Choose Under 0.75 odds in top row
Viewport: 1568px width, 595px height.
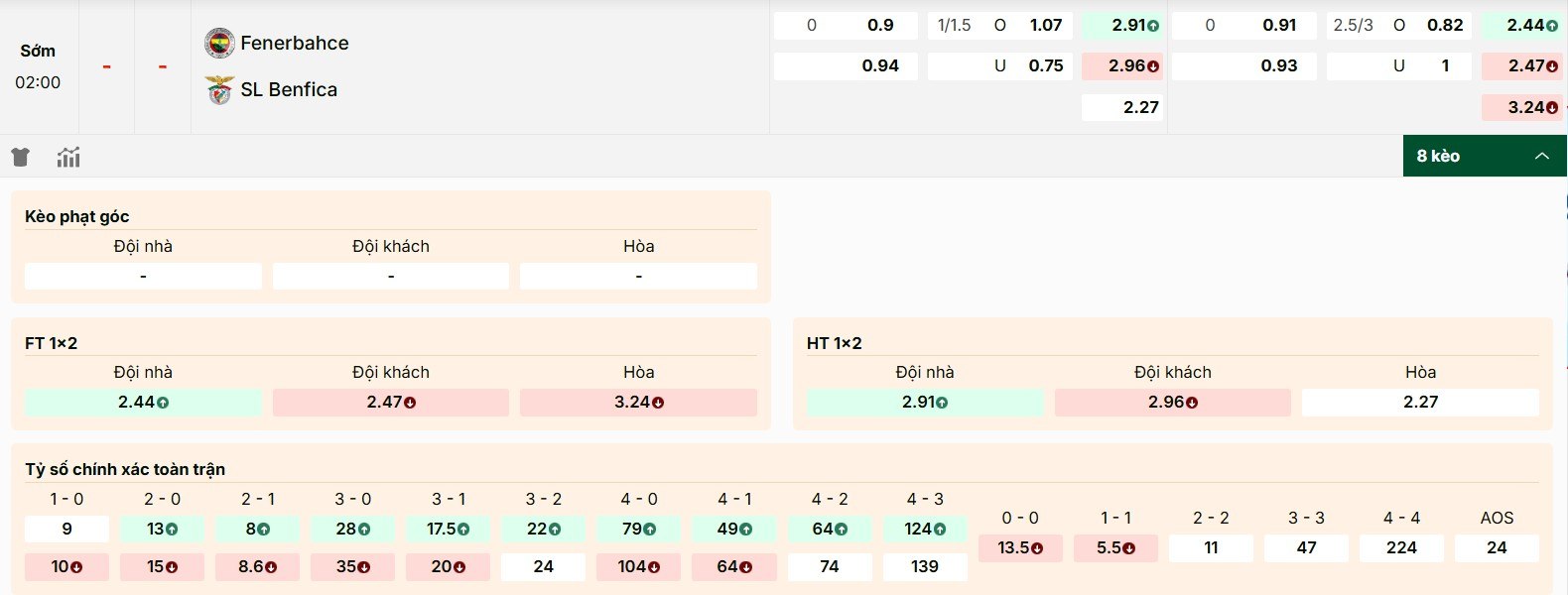[1045, 66]
